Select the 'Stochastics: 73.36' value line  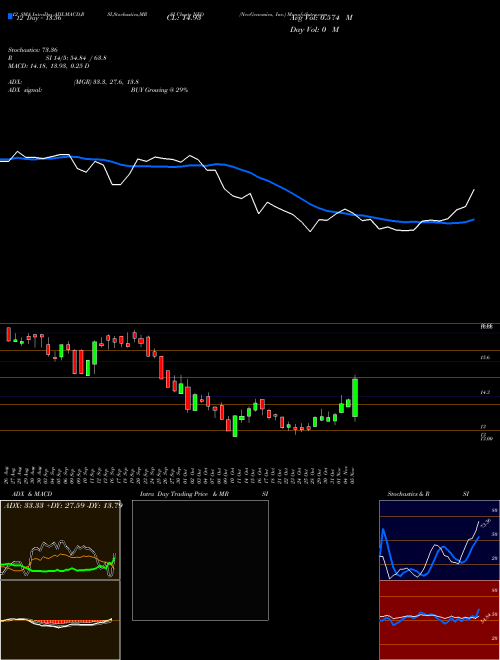[32, 50]
